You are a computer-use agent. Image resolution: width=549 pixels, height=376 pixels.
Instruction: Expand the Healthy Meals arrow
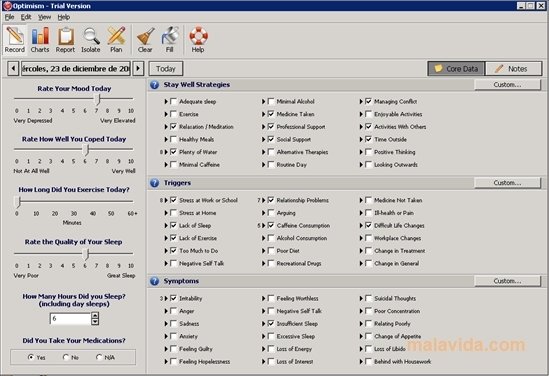click(166, 139)
